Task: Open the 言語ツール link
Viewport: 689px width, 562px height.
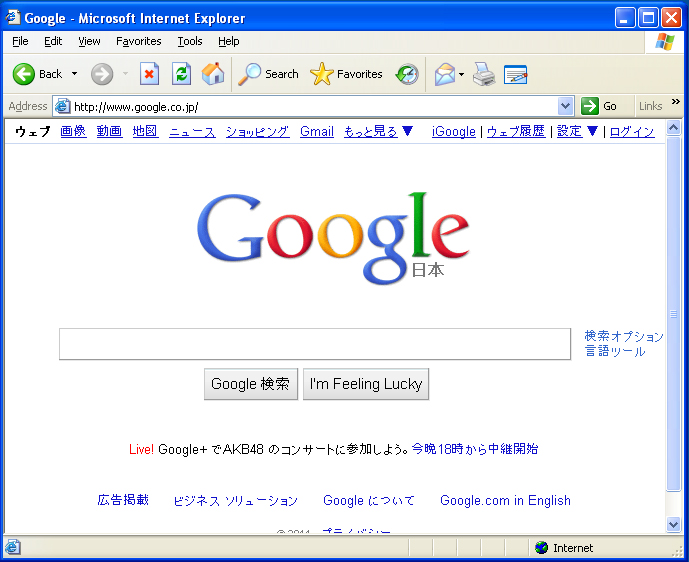Action: click(x=615, y=351)
